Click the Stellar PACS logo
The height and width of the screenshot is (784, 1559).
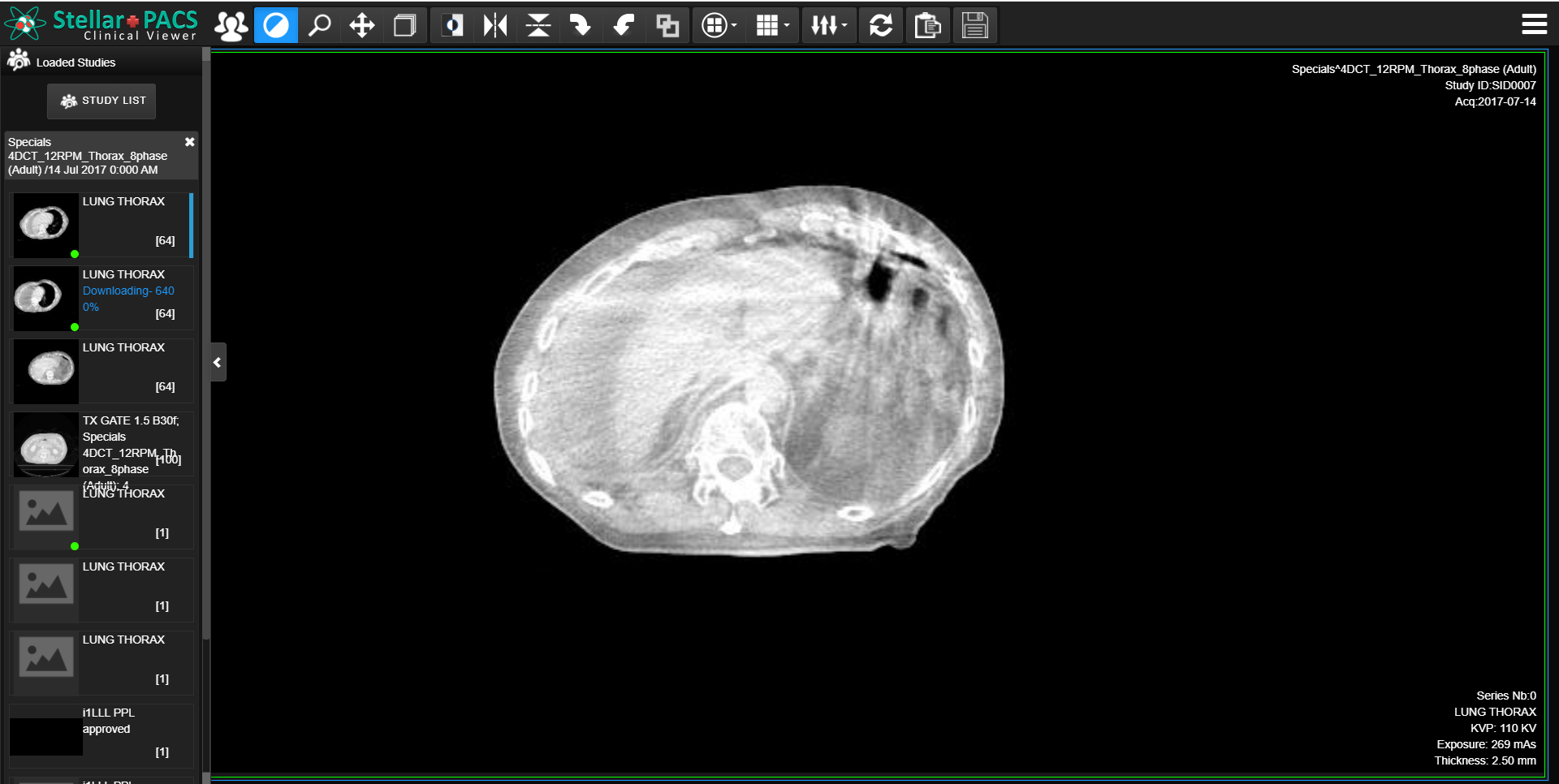point(101,24)
